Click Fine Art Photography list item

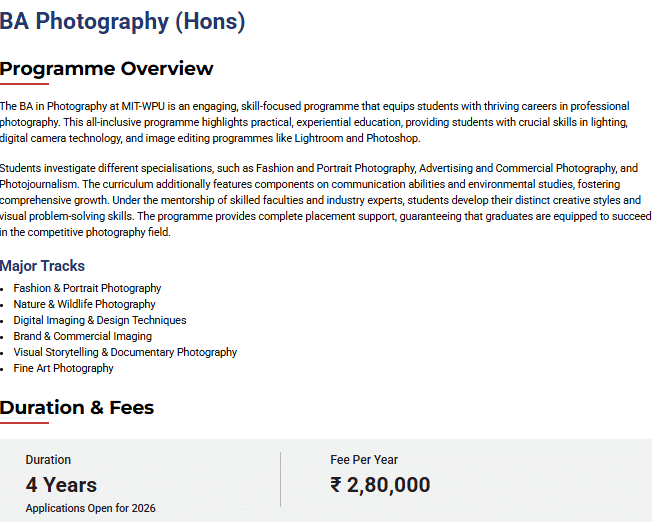pos(64,368)
